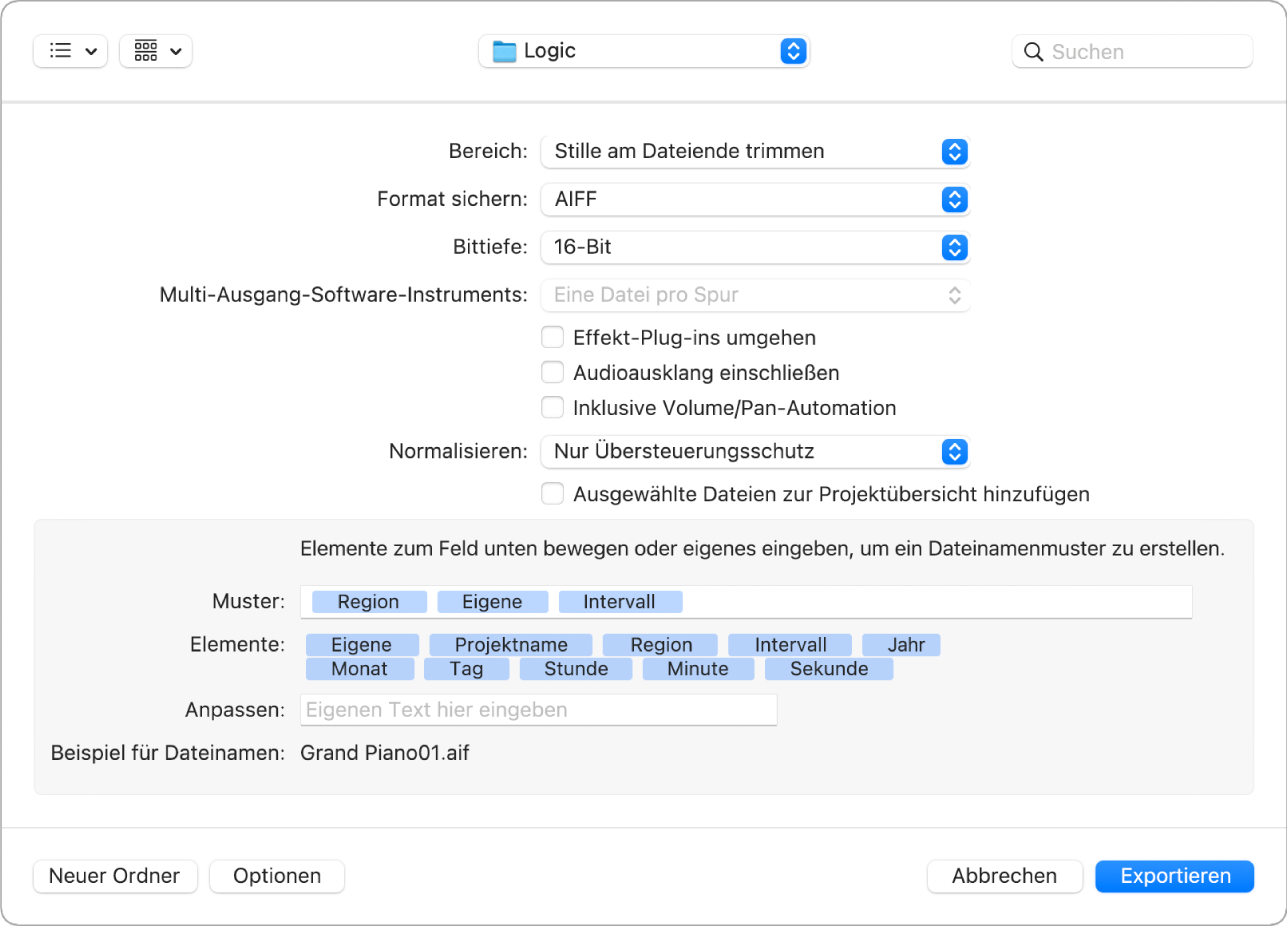The height and width of the screenshot is (926, 1287).
Task: Toggle Inklusive Volume/Pan-Automation
Action: (552, 407)
